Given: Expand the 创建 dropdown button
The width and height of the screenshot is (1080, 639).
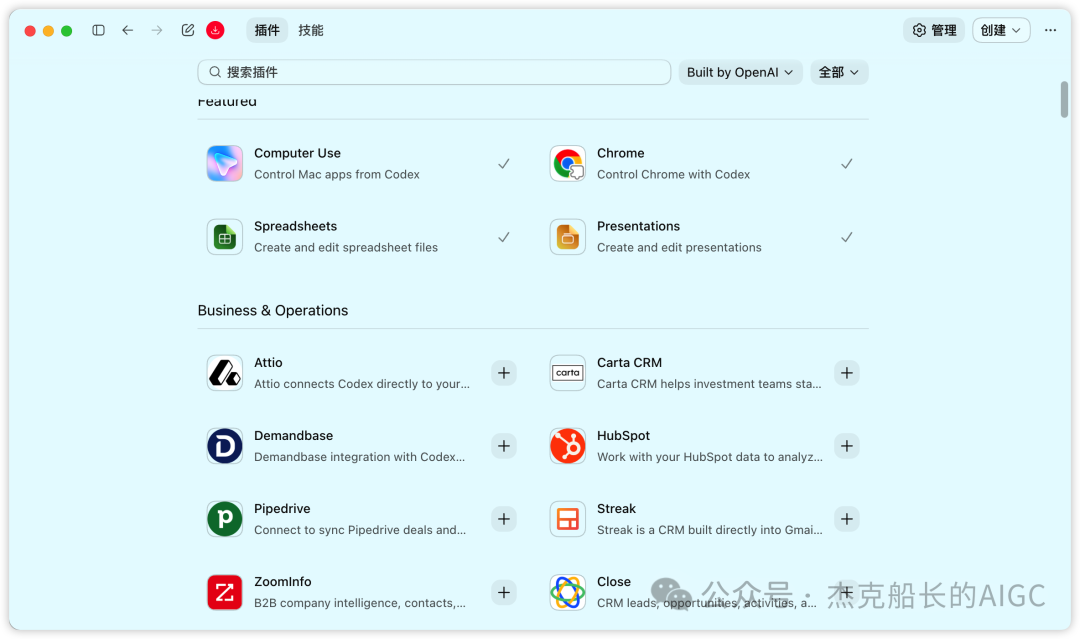Looking at the screenshot, I should 1001,30.
